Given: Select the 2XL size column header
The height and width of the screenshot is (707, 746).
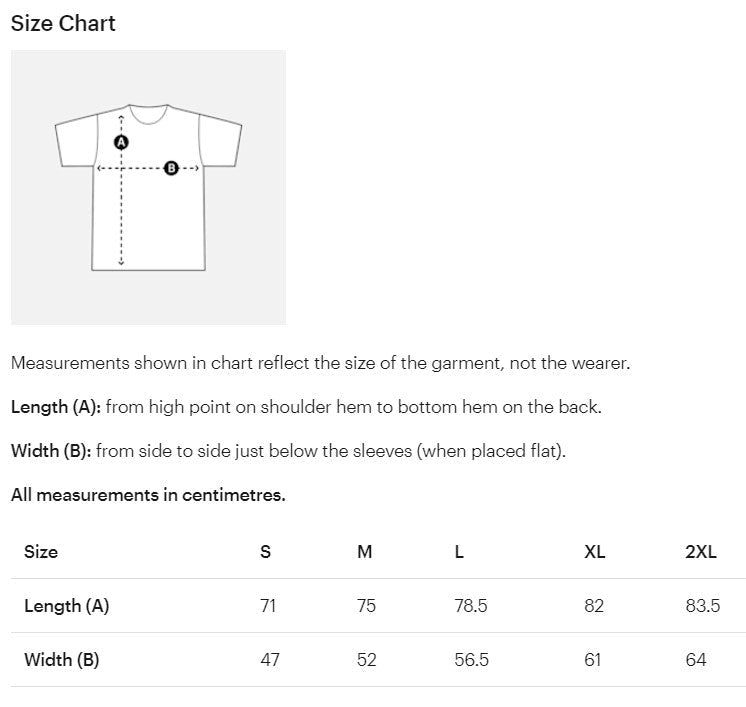Looking at the screenshot, I should [701, 552].
